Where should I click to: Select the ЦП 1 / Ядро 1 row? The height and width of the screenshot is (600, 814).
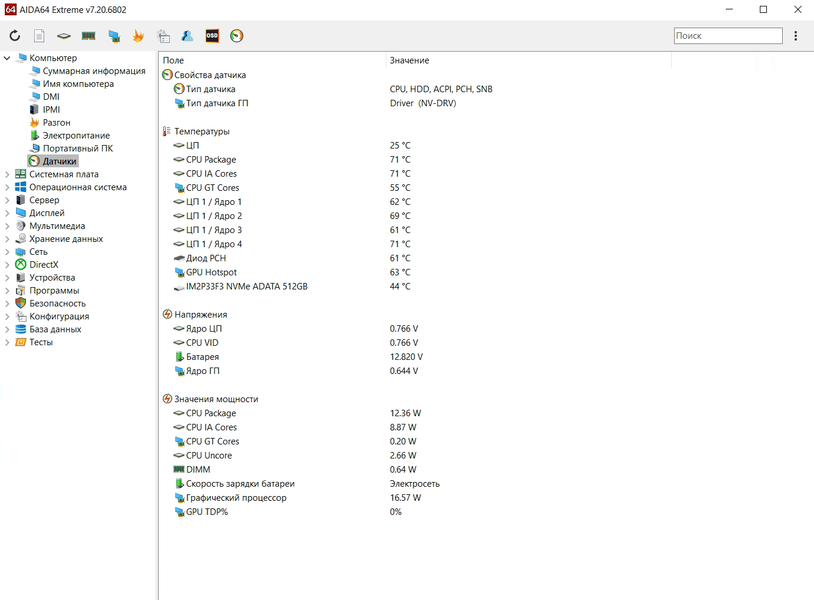coord(291,202)
